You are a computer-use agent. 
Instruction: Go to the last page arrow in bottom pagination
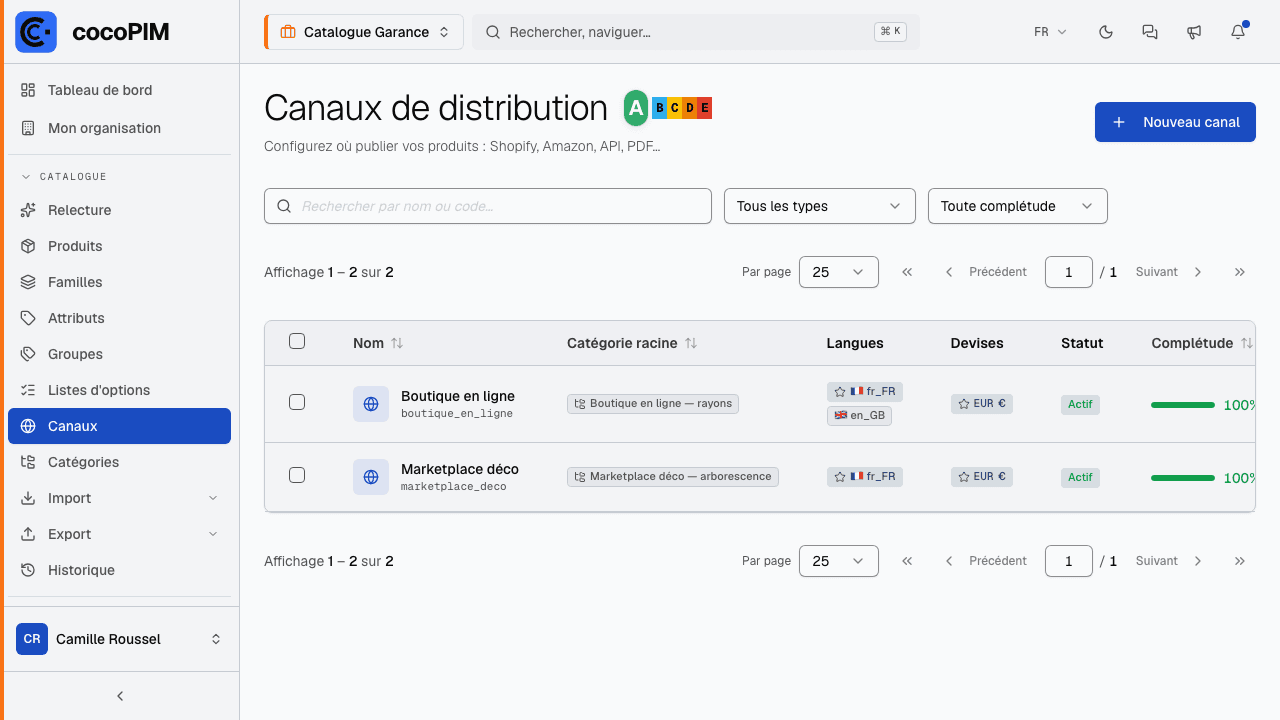[x=1240, y=561]
